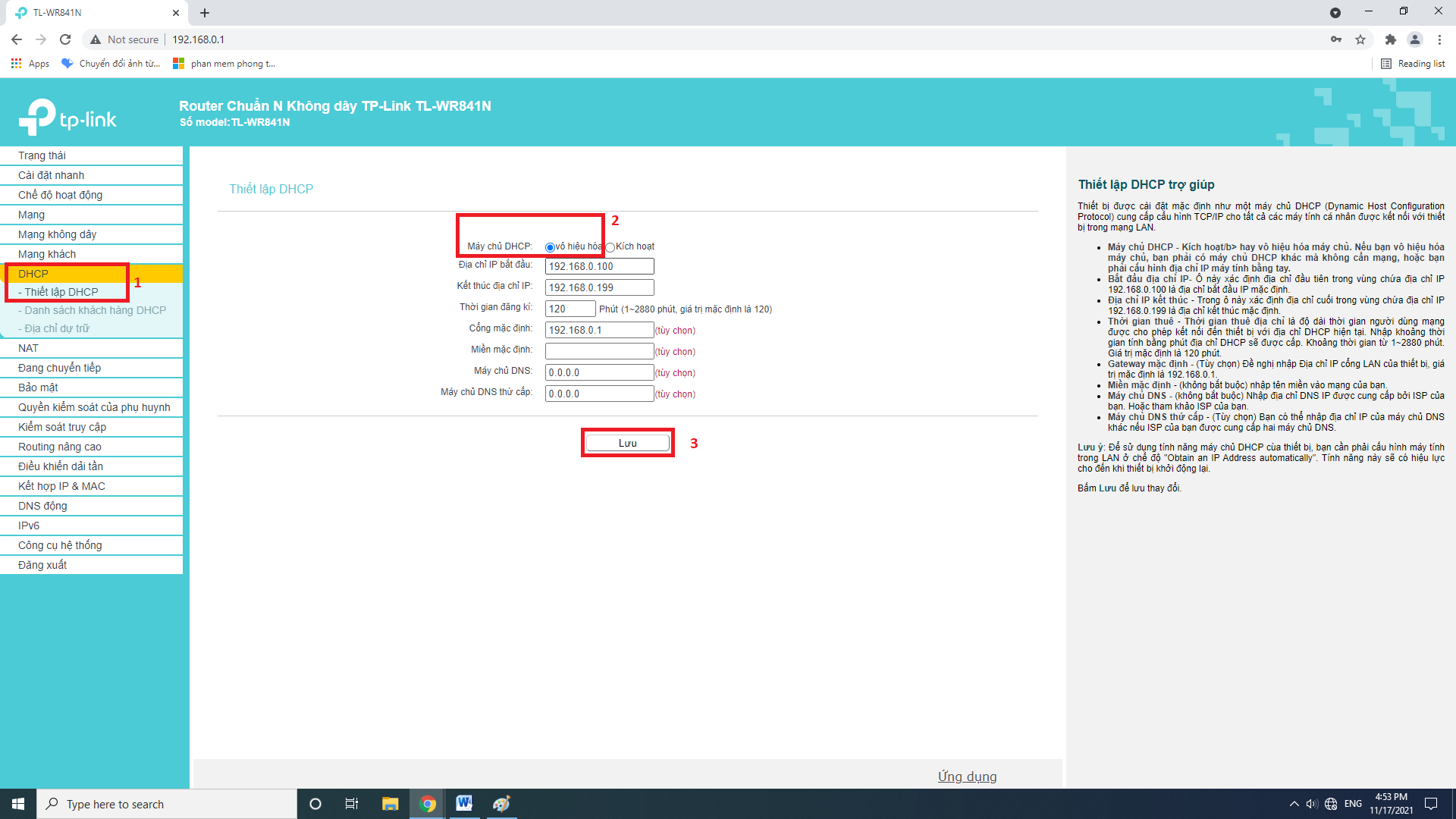Image resolution: width=1456 pixels, height=819 pixels.
Task: Select the Vô hiệu hóa radio button
Action: 550,247
